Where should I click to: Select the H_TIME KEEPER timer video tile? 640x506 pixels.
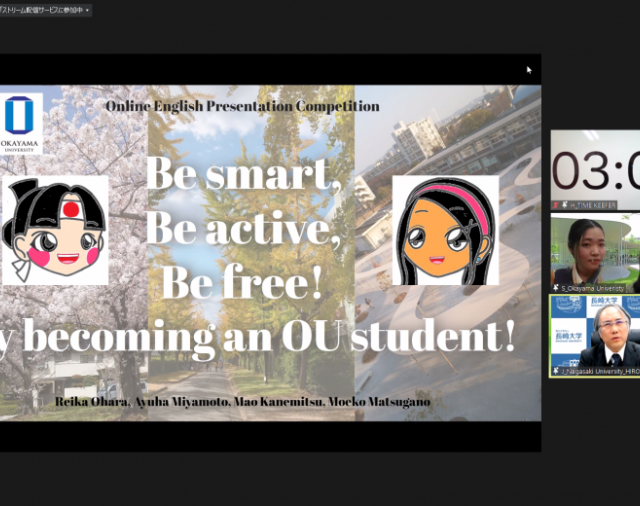[x=595, y=170]
